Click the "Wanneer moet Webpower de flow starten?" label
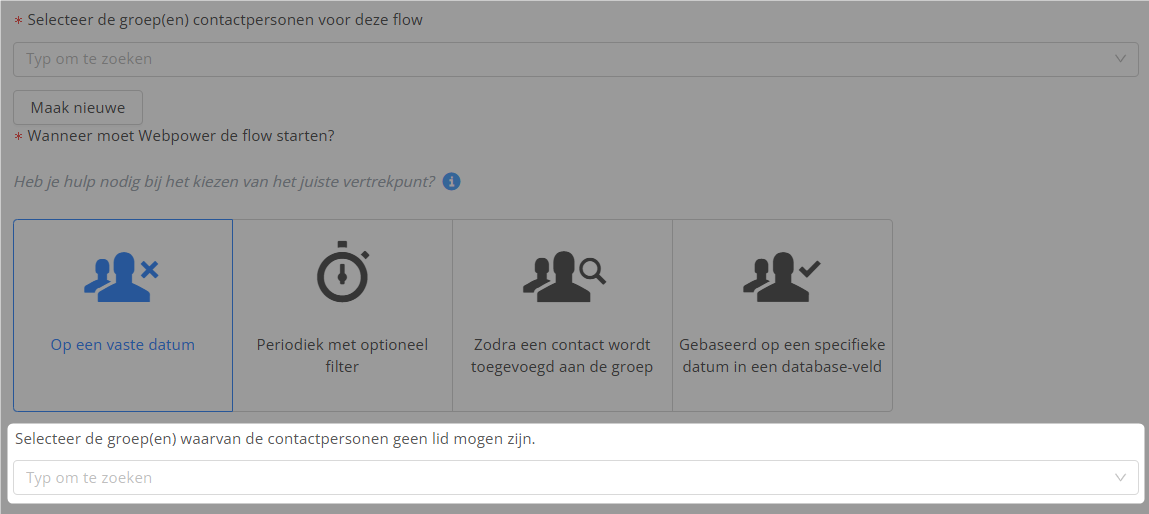The height and width of the screenshot is (514, 1149). tap(181, 136)
